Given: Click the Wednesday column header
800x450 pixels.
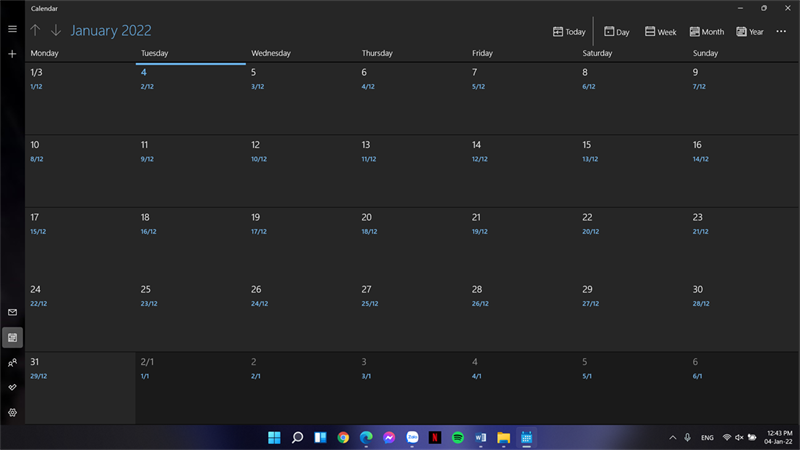Looking at the screenshot, I should tap(271, 53).
